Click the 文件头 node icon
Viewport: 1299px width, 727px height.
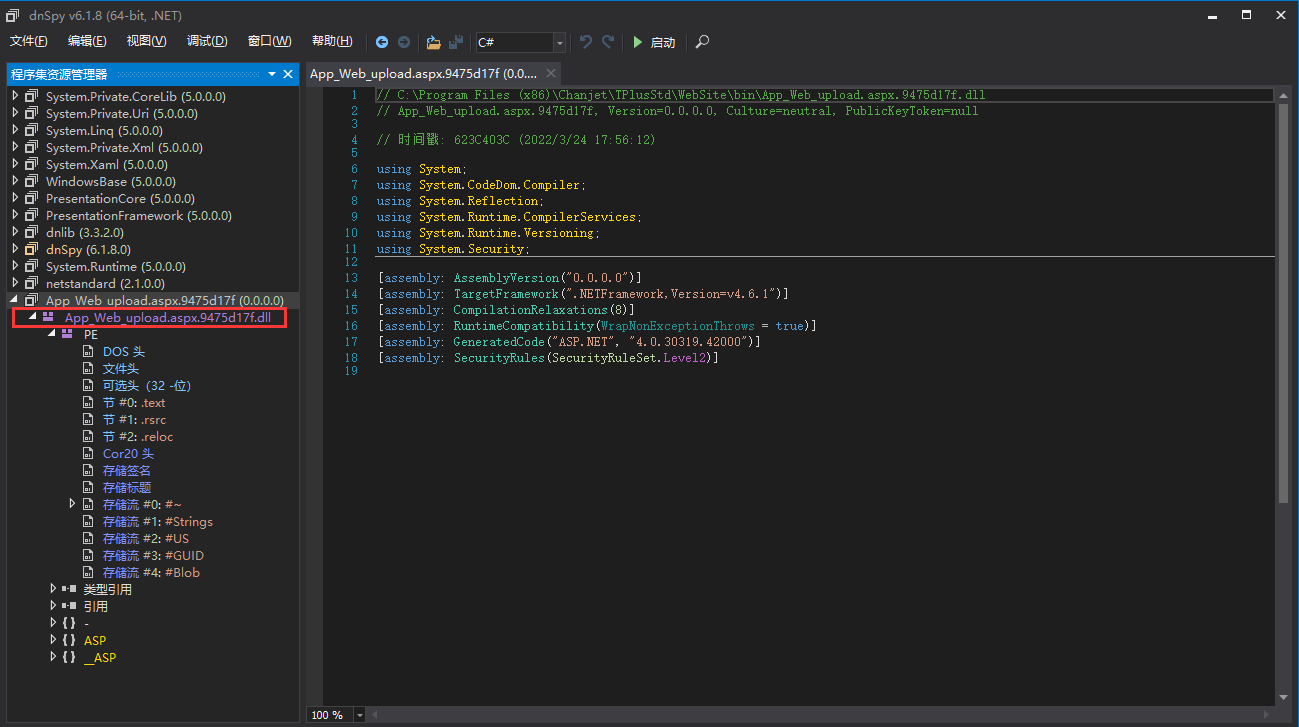pos(88,368)
